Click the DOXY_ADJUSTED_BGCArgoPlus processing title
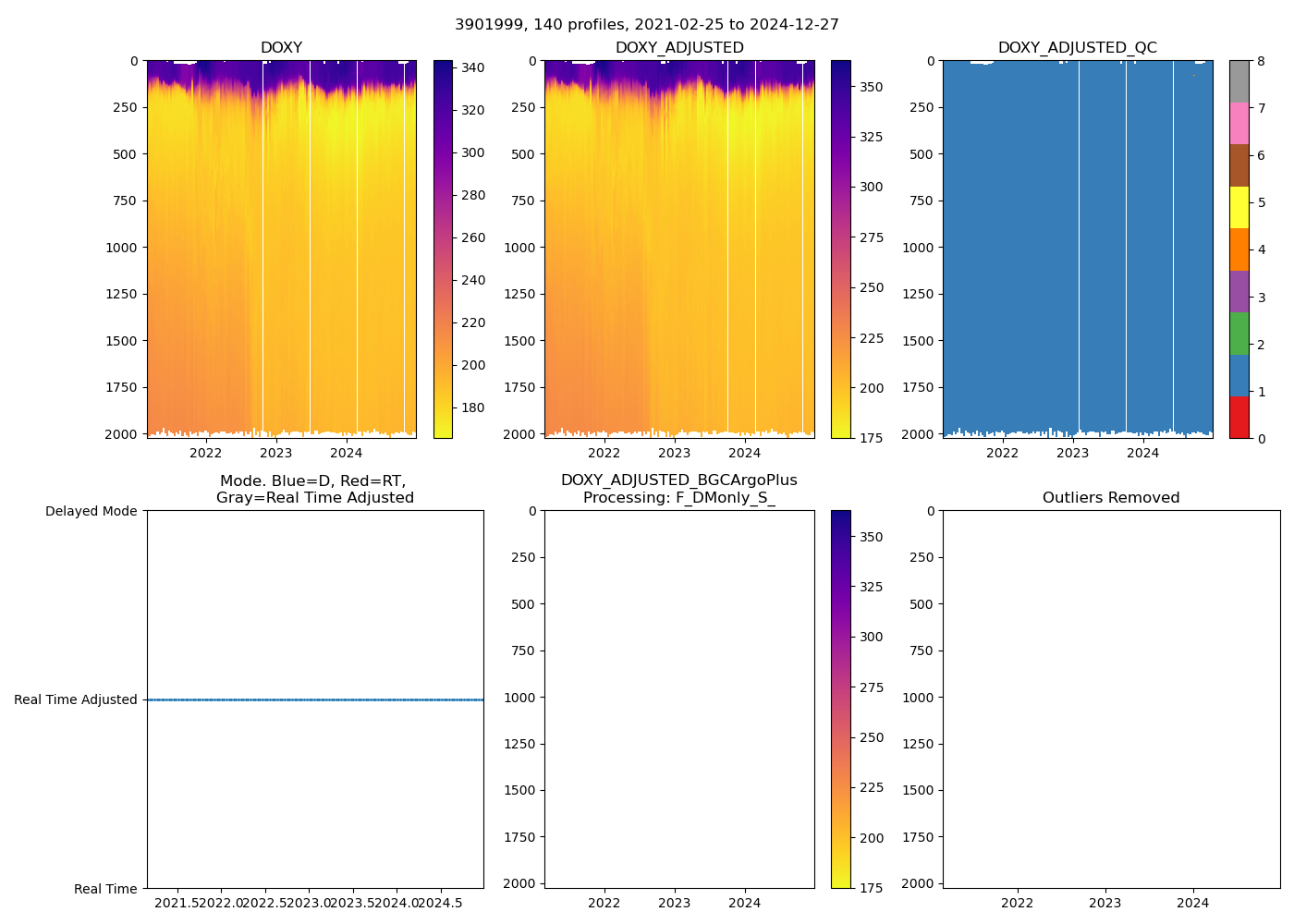The image size is (1294, 924). 679,489
